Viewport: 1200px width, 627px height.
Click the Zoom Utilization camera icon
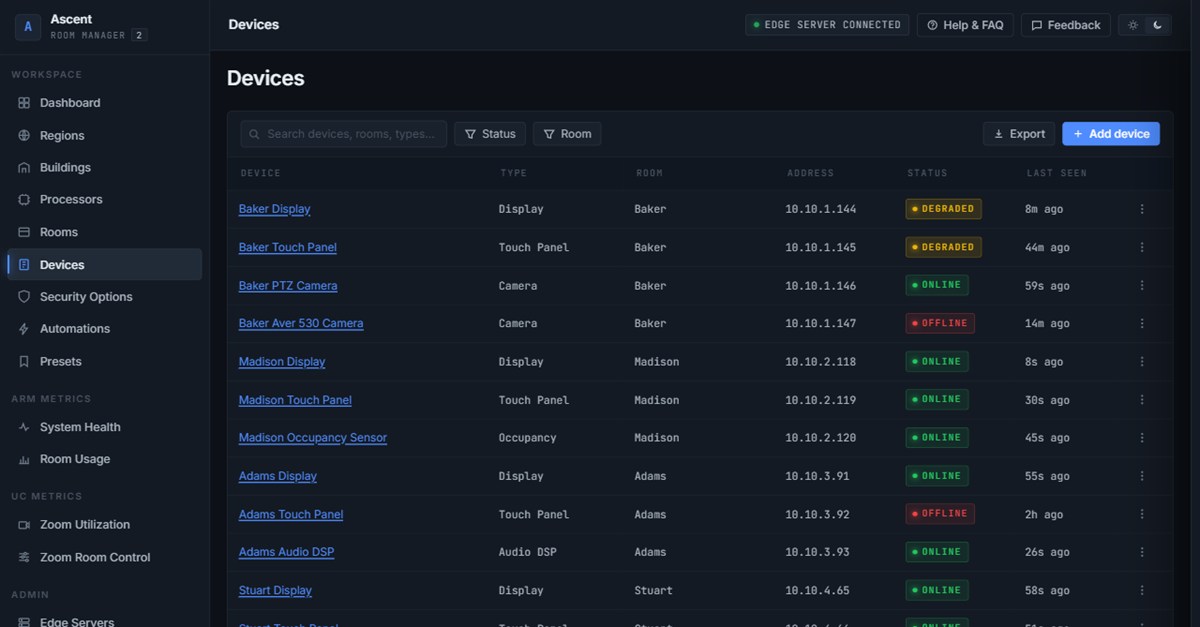[x=24, y=525]
